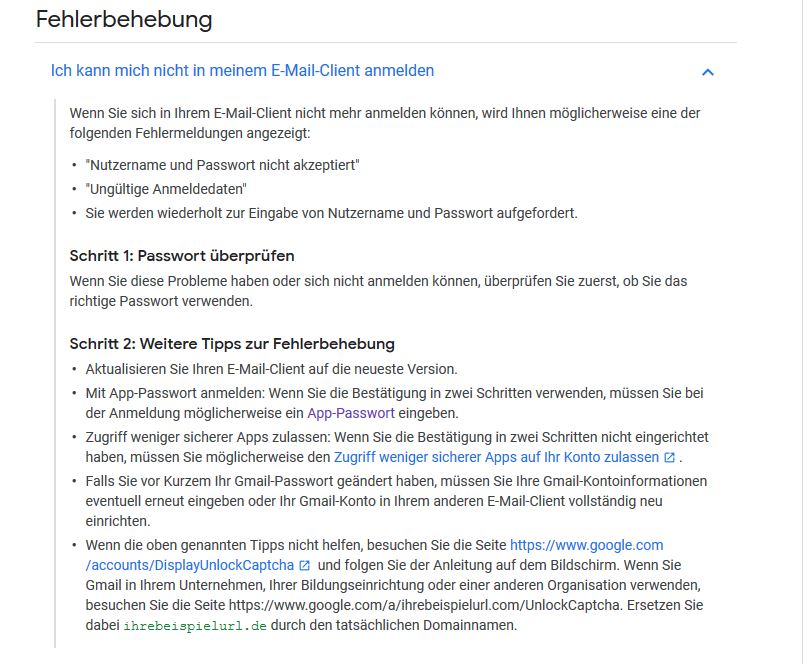Click intro paragraph 'Wenn Sie sich in Ihrem E-Mail-Client'
This screenshot has width=809, height=664.
pyautogui.click(x=385, y=123)
